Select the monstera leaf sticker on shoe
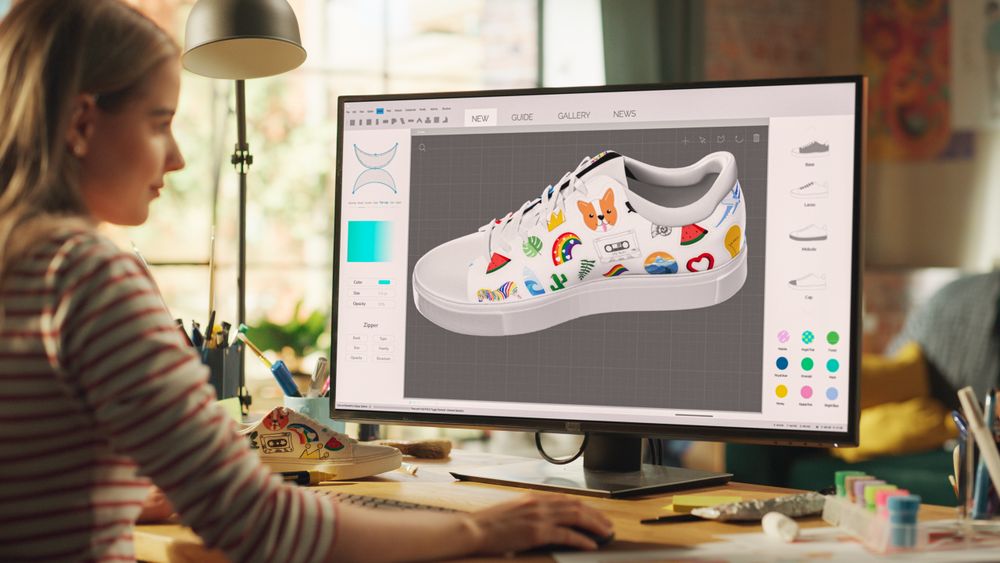Image resolution: width=1000 pixels, height=563 pixels. click(533, 245)
